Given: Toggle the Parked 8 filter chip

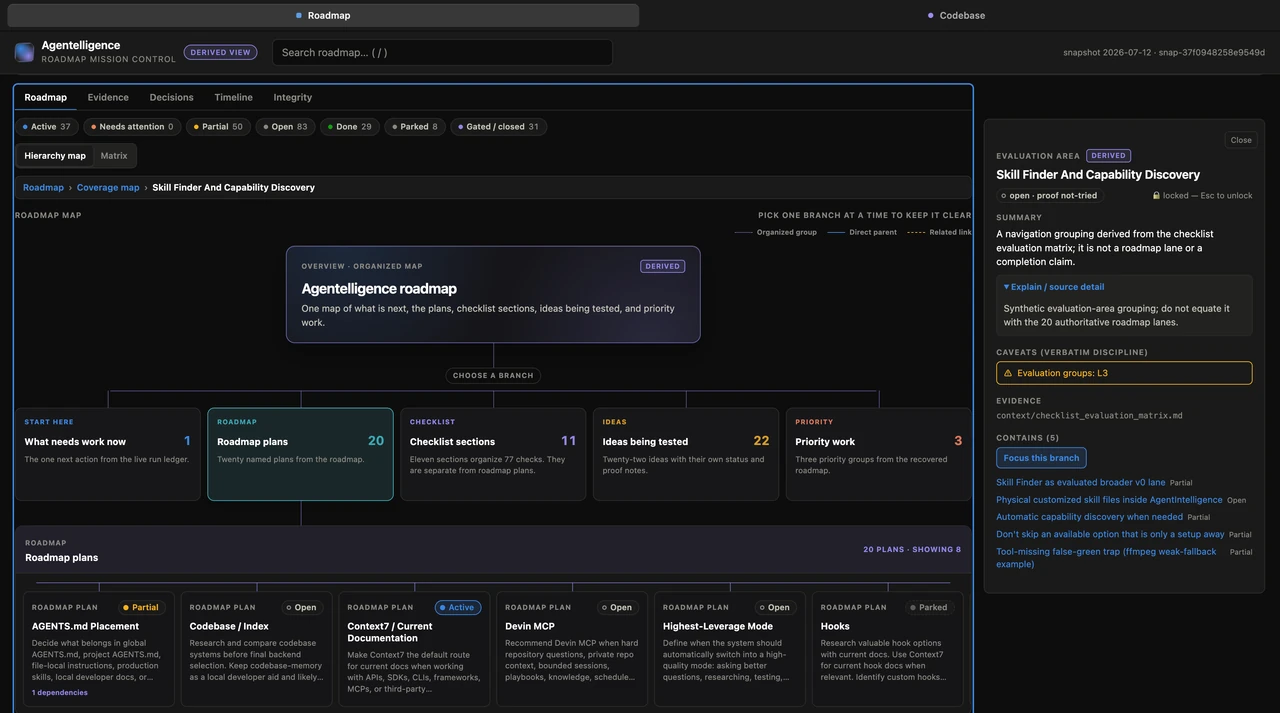Looking at the screenshot, I should coord(415,127).
